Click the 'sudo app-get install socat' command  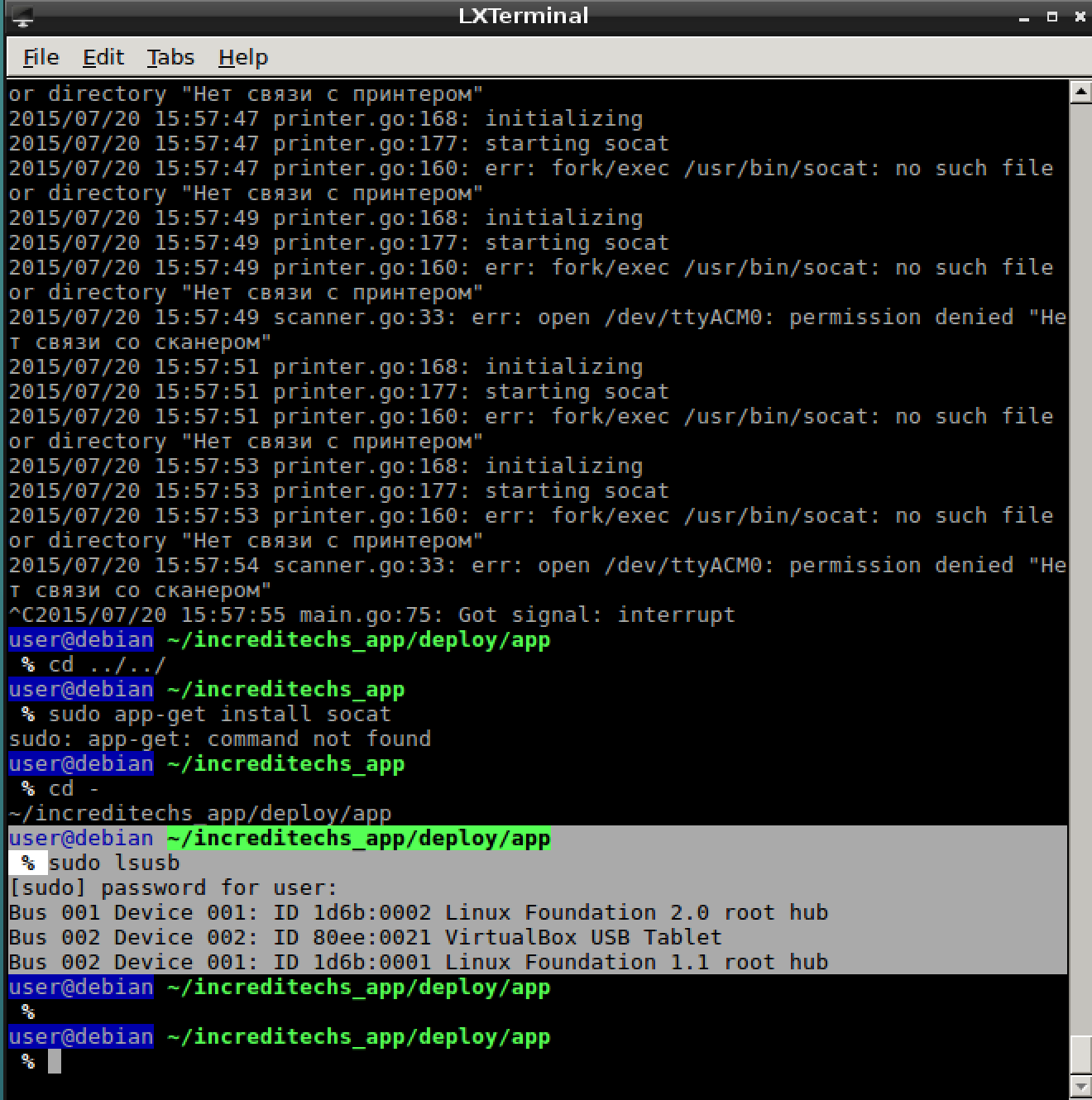click(219, 714)
